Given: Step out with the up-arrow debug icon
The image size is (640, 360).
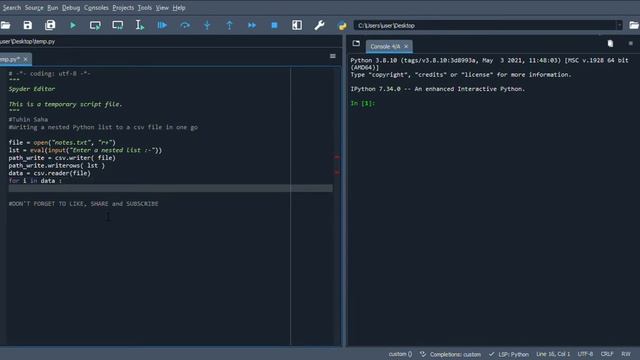Looking at the screenshot, I should tap(229, 25).
